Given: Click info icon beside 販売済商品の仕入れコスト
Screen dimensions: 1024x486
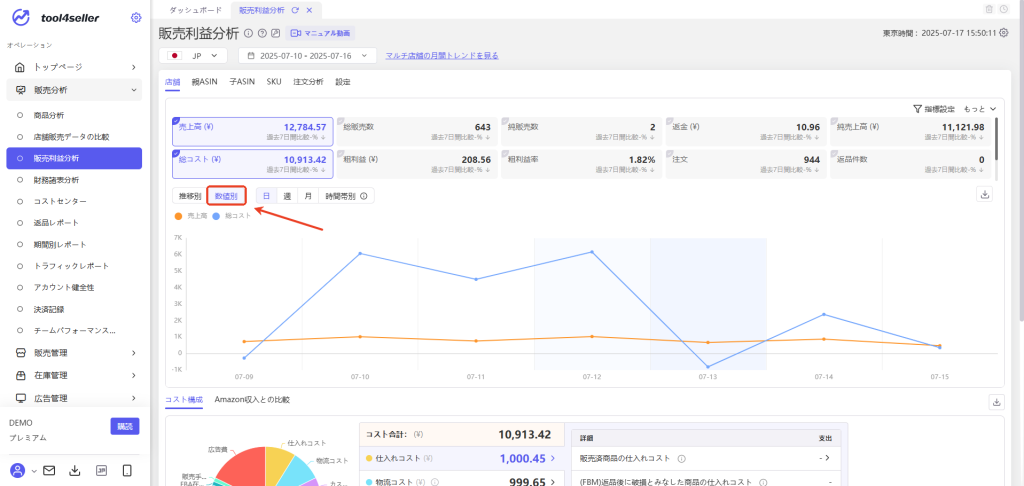Looking at the screenshot, I should coord(681,459).
